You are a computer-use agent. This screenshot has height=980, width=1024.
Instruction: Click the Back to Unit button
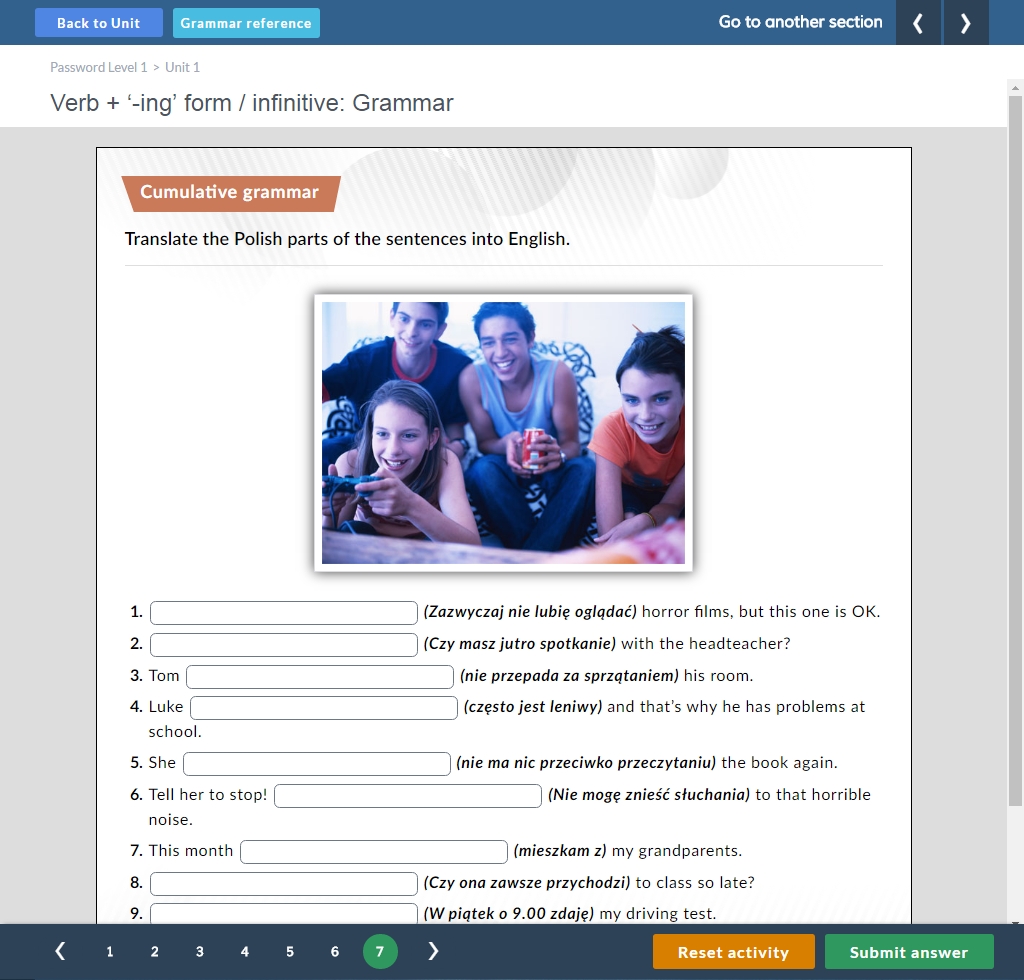point(99,23)
